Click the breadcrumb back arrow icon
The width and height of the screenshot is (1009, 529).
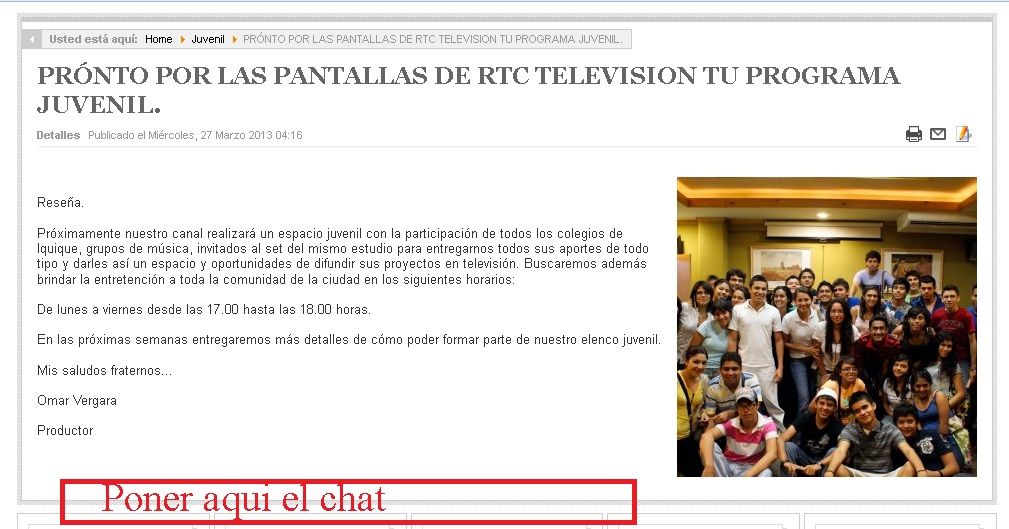point(31,39)
